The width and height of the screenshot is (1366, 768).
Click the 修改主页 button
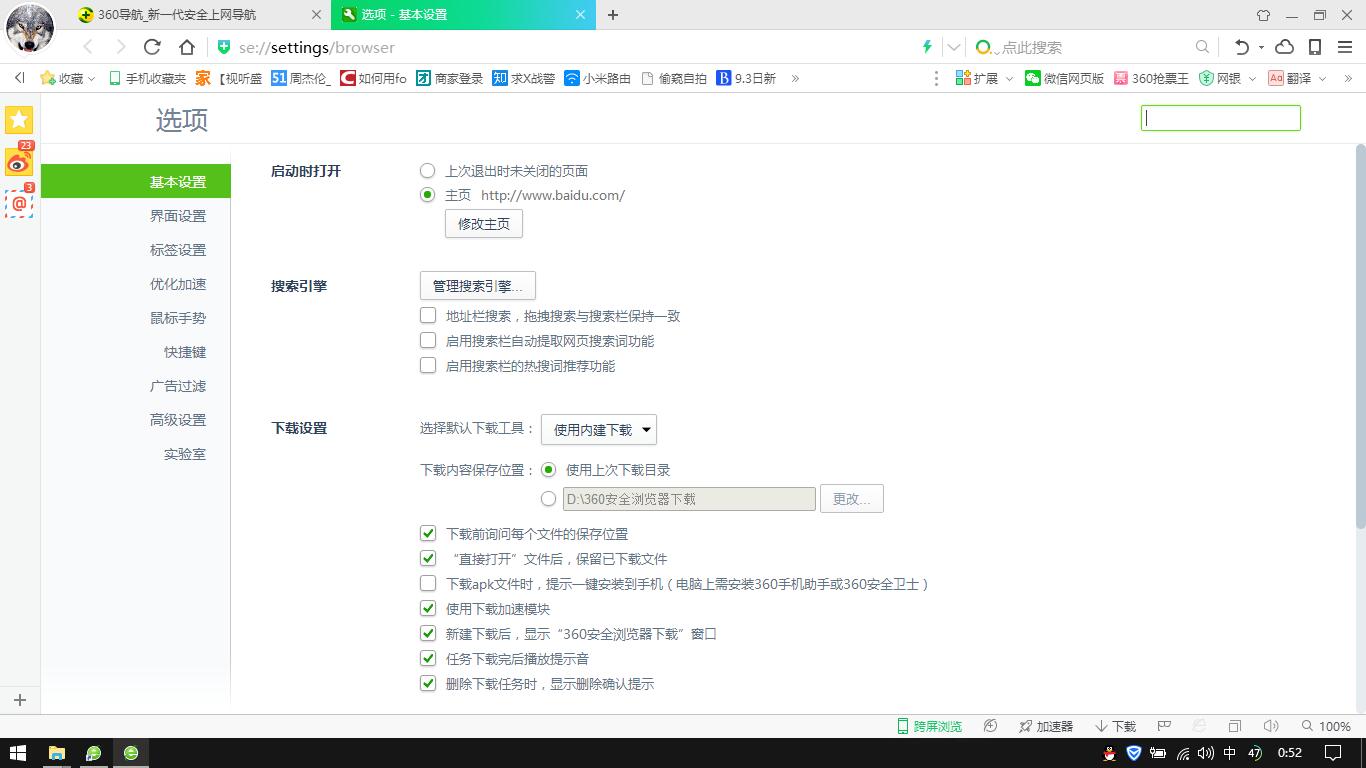[484, 223]
